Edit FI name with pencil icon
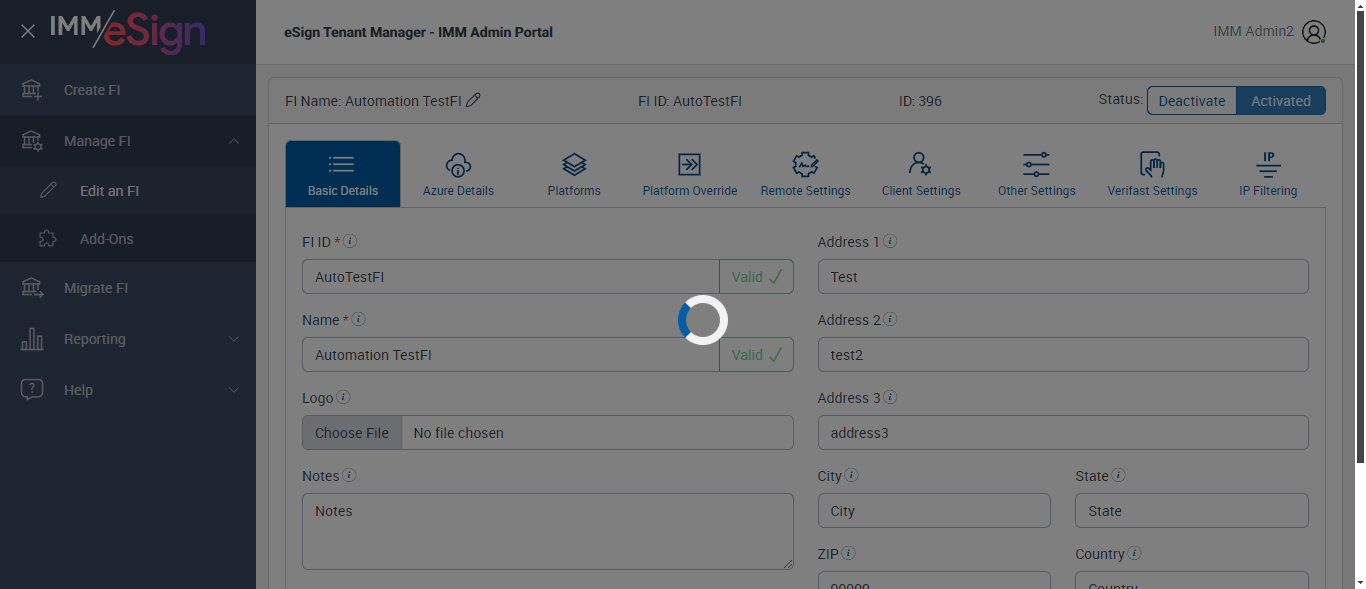The image size is (1366, 589). pyautogui.click(x=473, y=100)
